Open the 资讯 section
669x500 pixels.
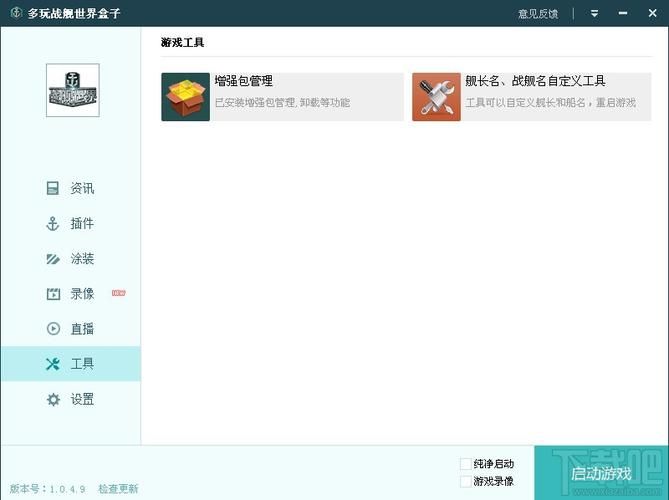70,188
